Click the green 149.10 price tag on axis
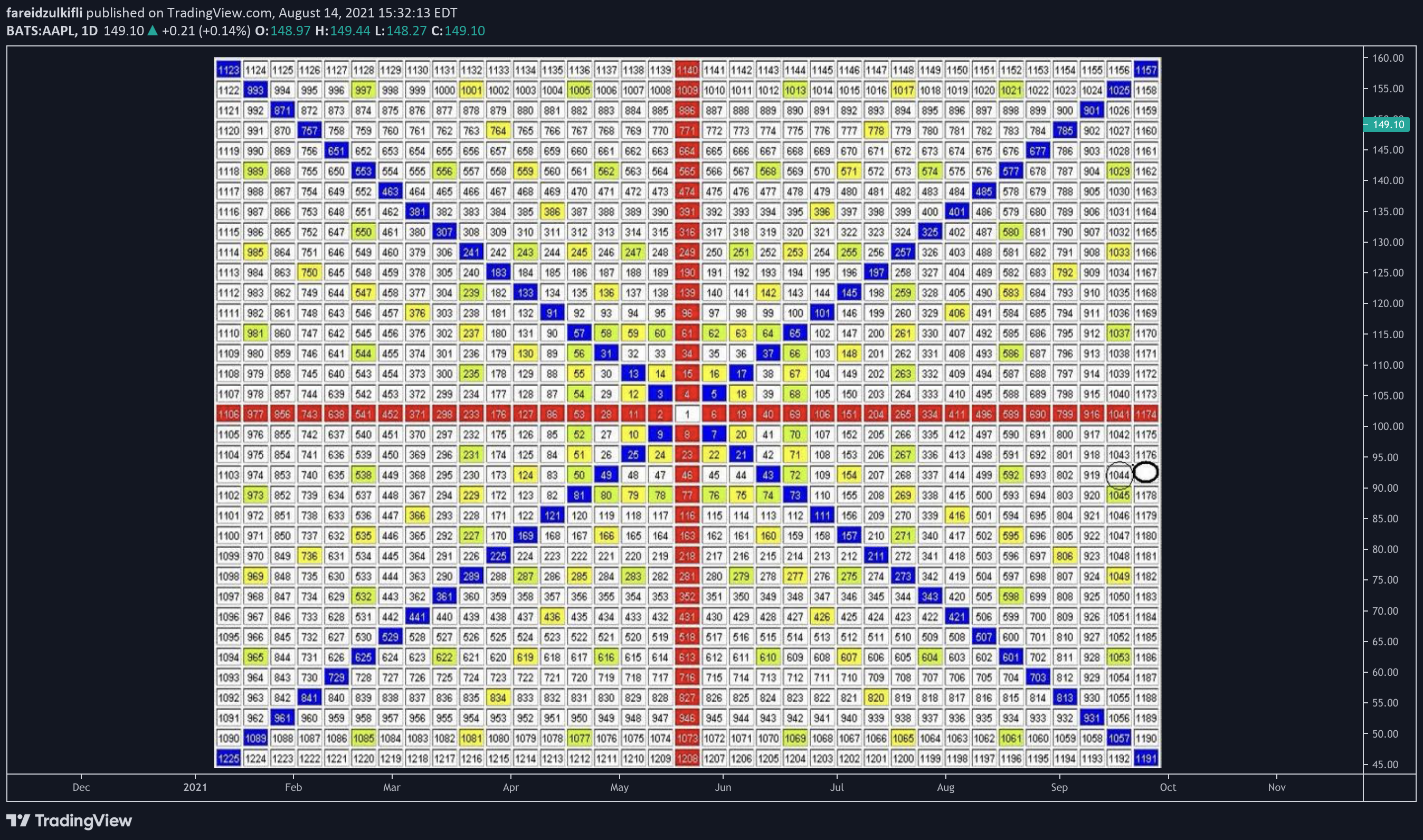This screenshot has height=840, width=1423. coord(1386,125)
